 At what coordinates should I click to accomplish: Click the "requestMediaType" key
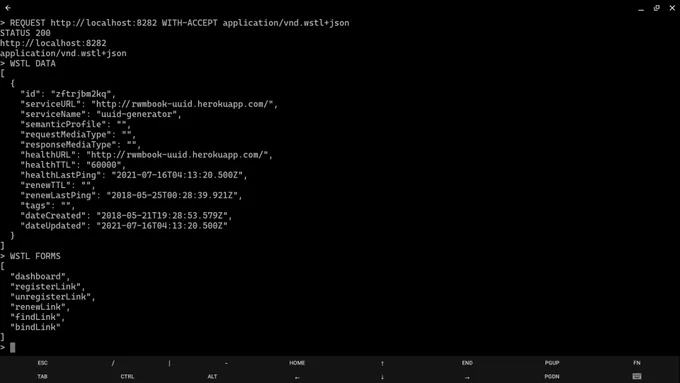click(66, 134)
